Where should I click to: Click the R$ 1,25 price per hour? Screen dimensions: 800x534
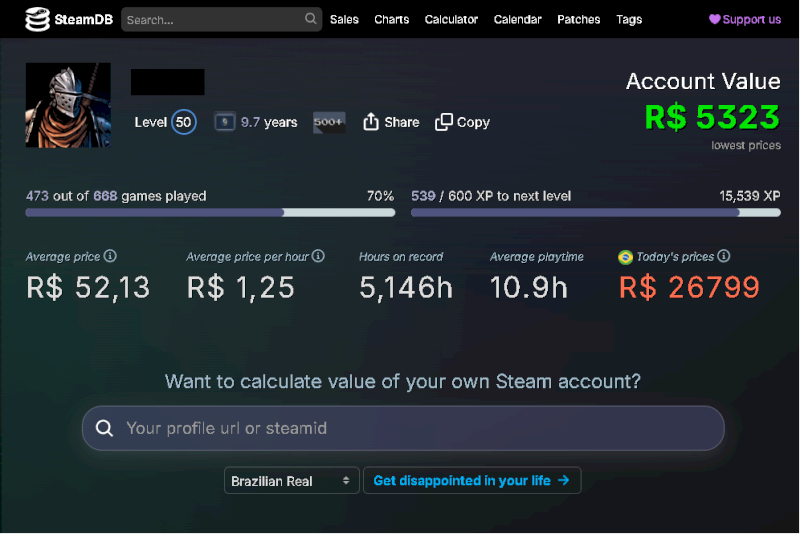[240, 288]
